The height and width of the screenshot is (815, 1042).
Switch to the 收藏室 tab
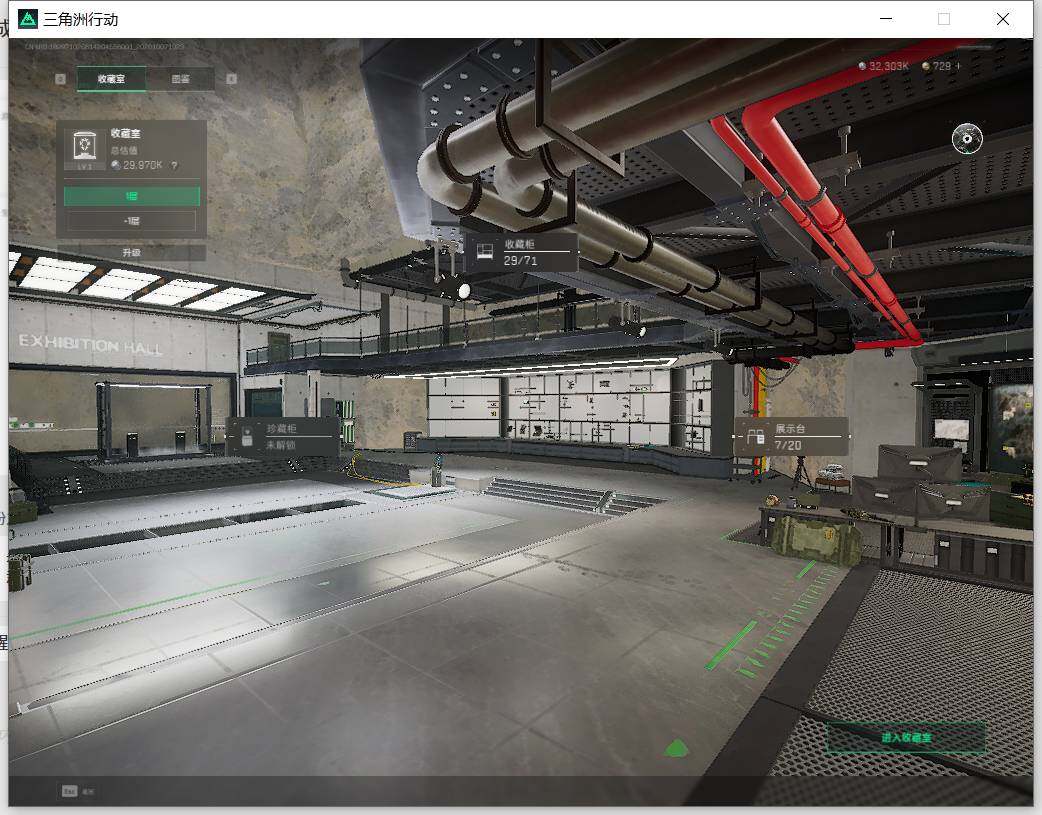112,78
